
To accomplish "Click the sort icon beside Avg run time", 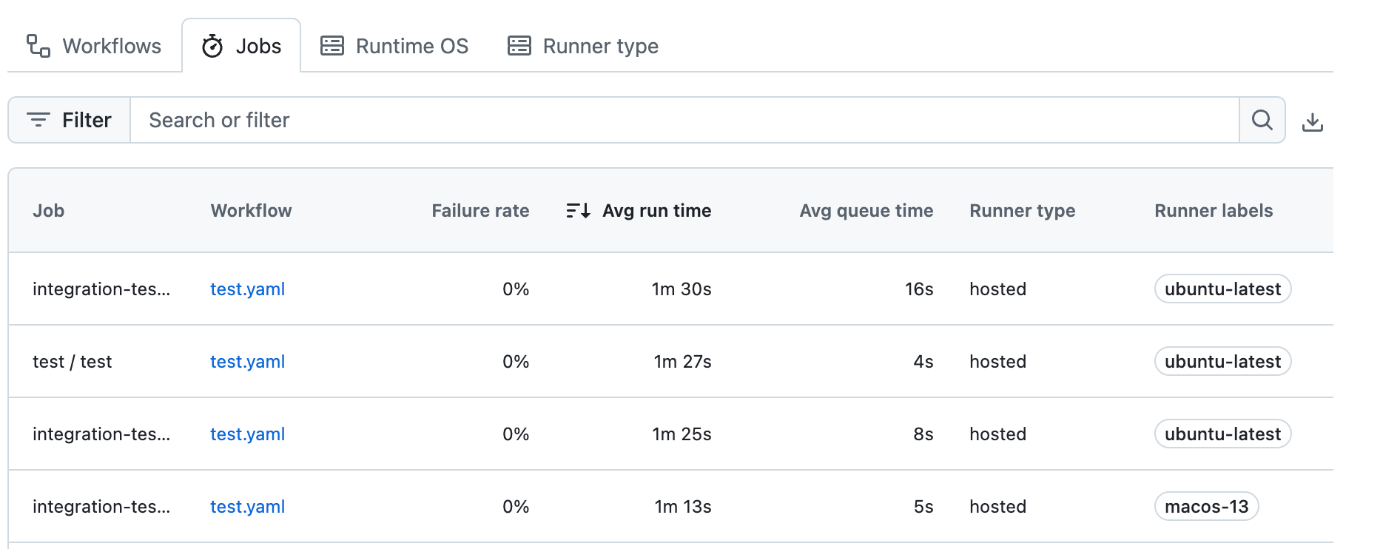I will tap(578, 210).
